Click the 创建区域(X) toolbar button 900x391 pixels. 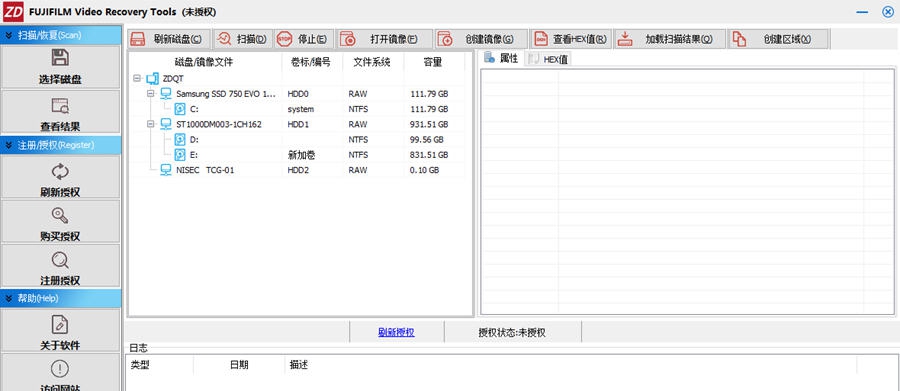779,39
